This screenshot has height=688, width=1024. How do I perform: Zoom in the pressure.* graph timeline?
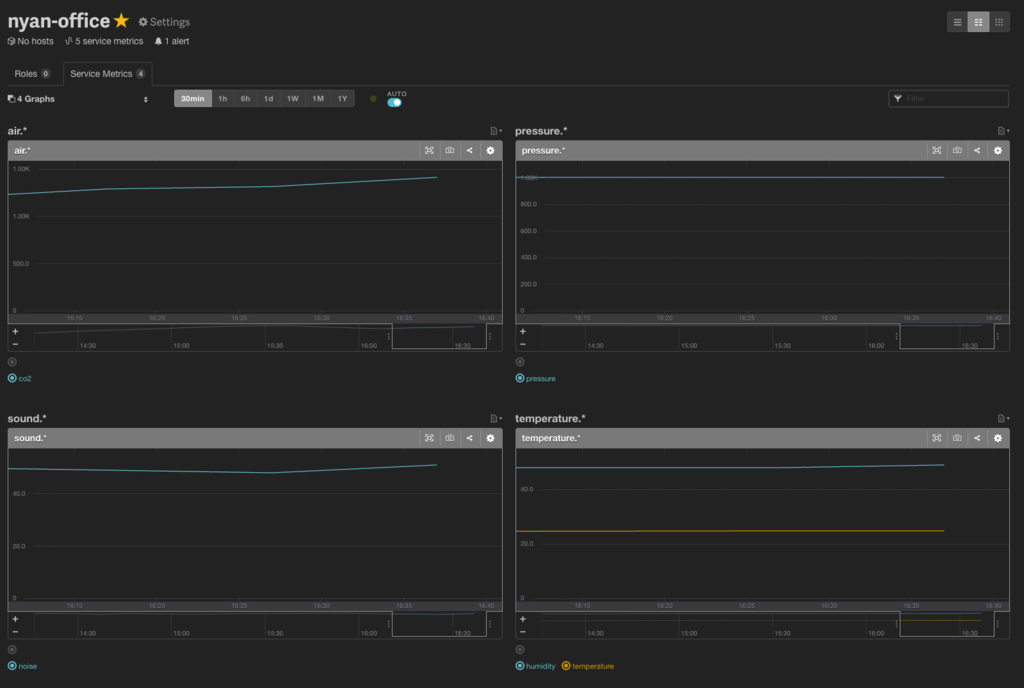[x=522, y=332]
